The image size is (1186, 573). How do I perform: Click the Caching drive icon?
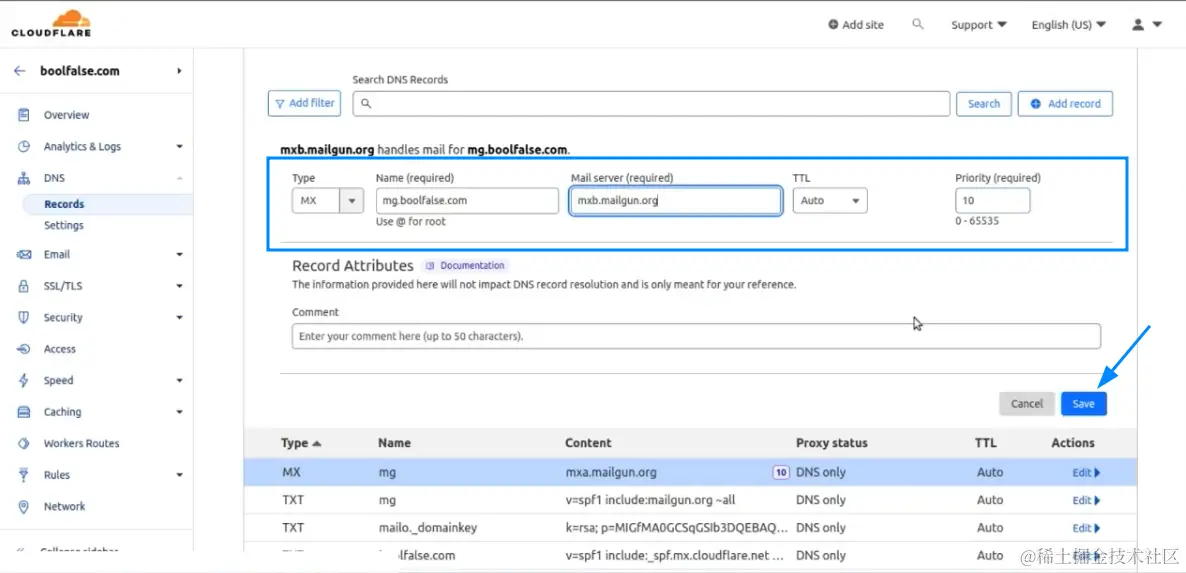click(23, 412)
